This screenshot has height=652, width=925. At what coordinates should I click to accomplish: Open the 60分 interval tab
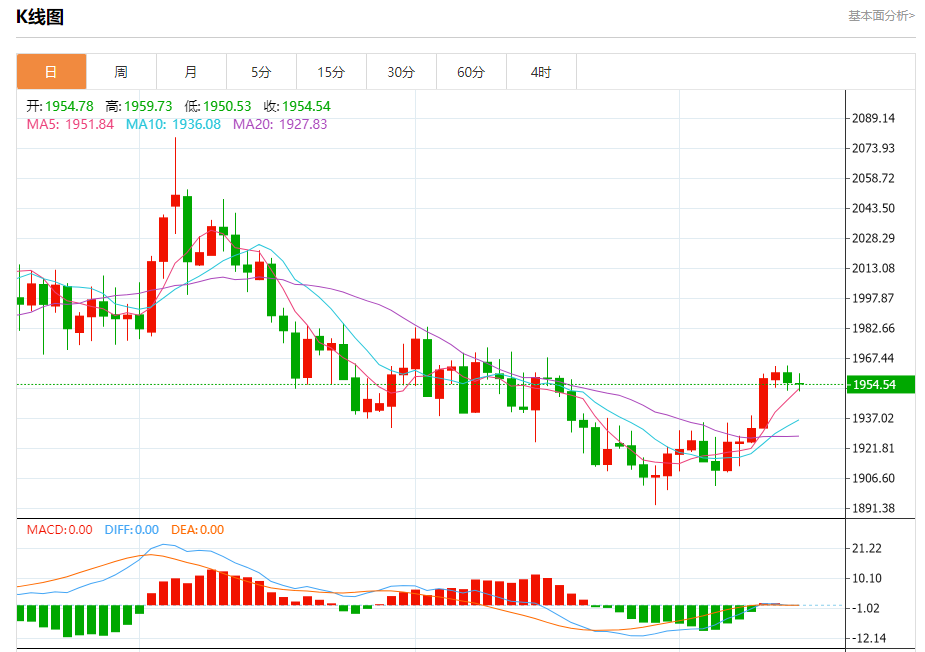point(471,72)
